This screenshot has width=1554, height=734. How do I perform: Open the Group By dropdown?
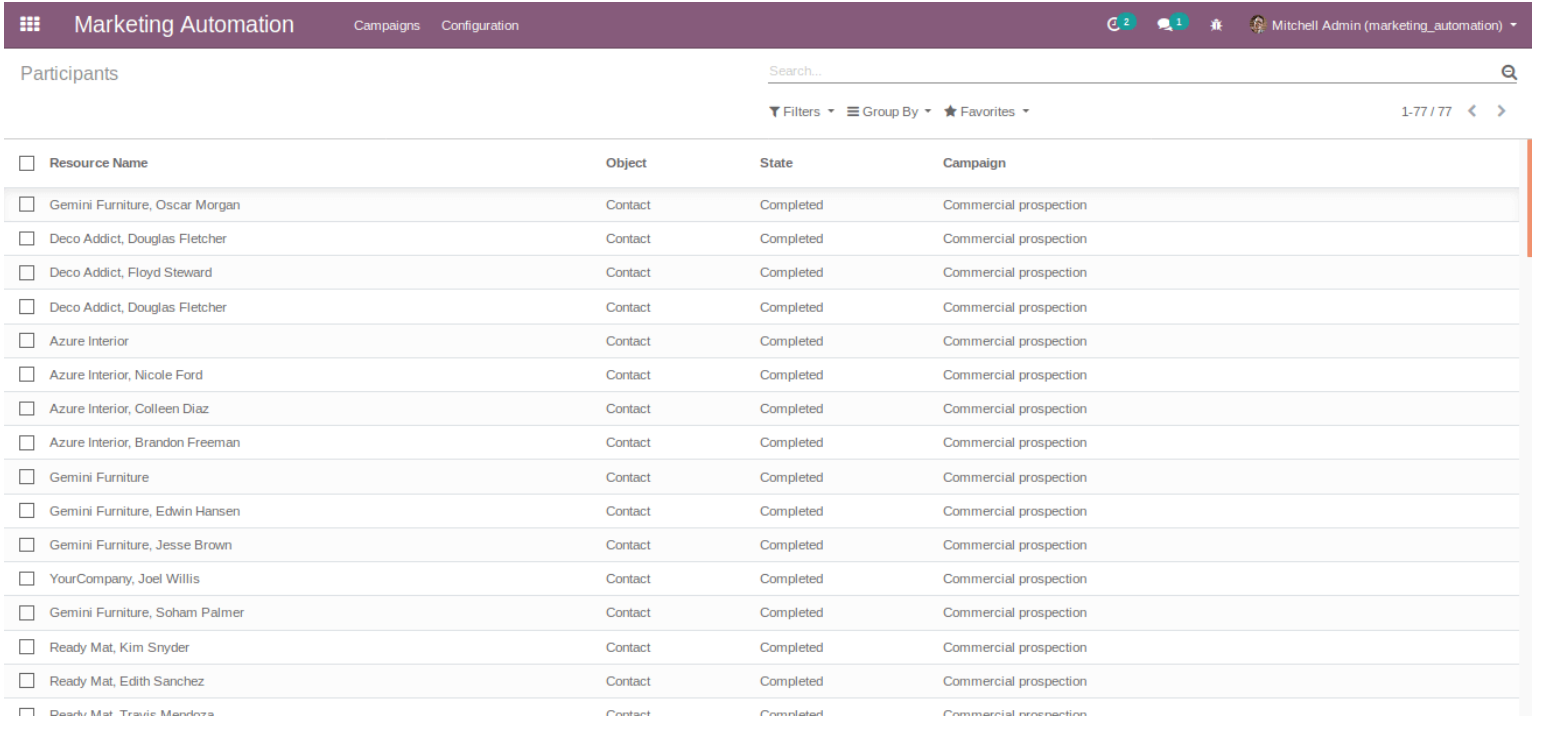[x=889, y=112]
